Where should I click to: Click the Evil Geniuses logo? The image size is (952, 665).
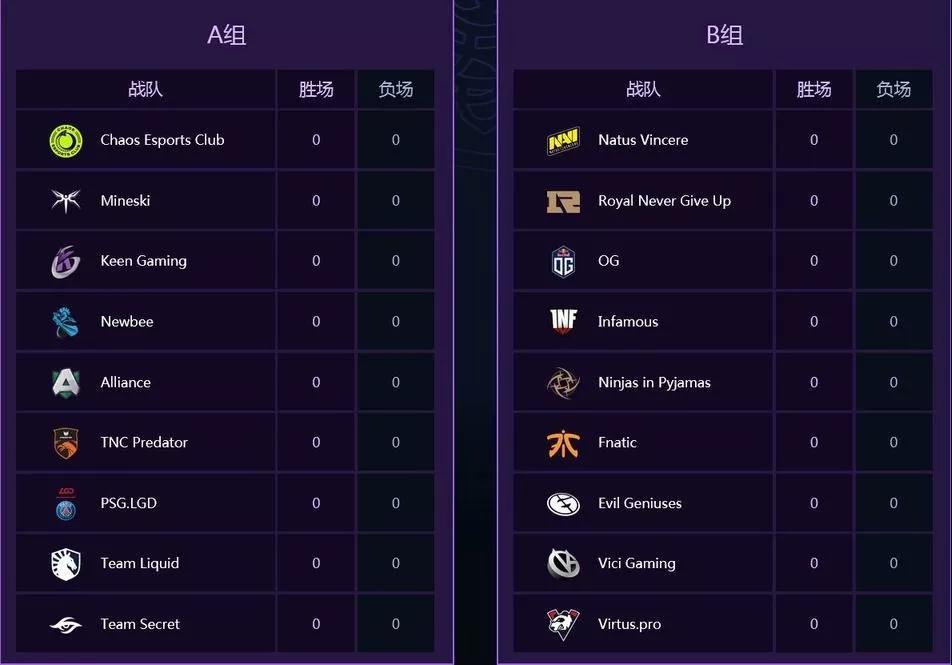pos(563,503)
